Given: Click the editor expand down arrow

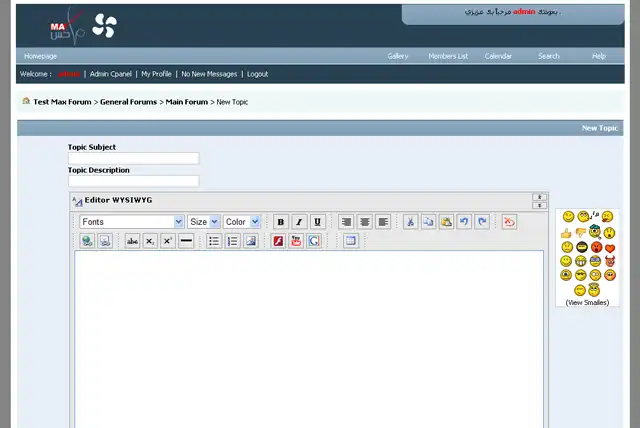Looking at the screenshot, I should click(539, 206).
